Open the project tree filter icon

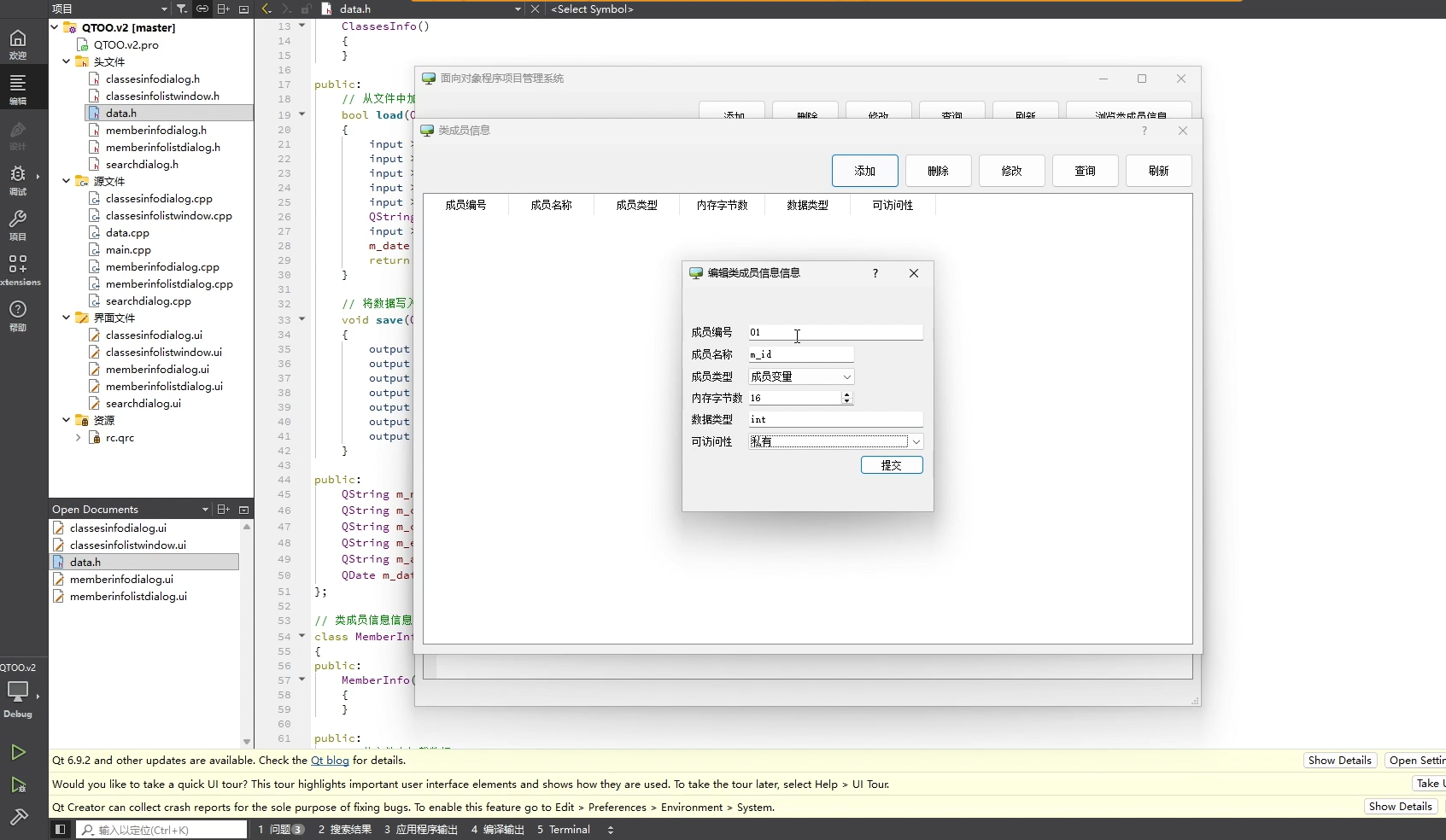click(x=182, y=9)
